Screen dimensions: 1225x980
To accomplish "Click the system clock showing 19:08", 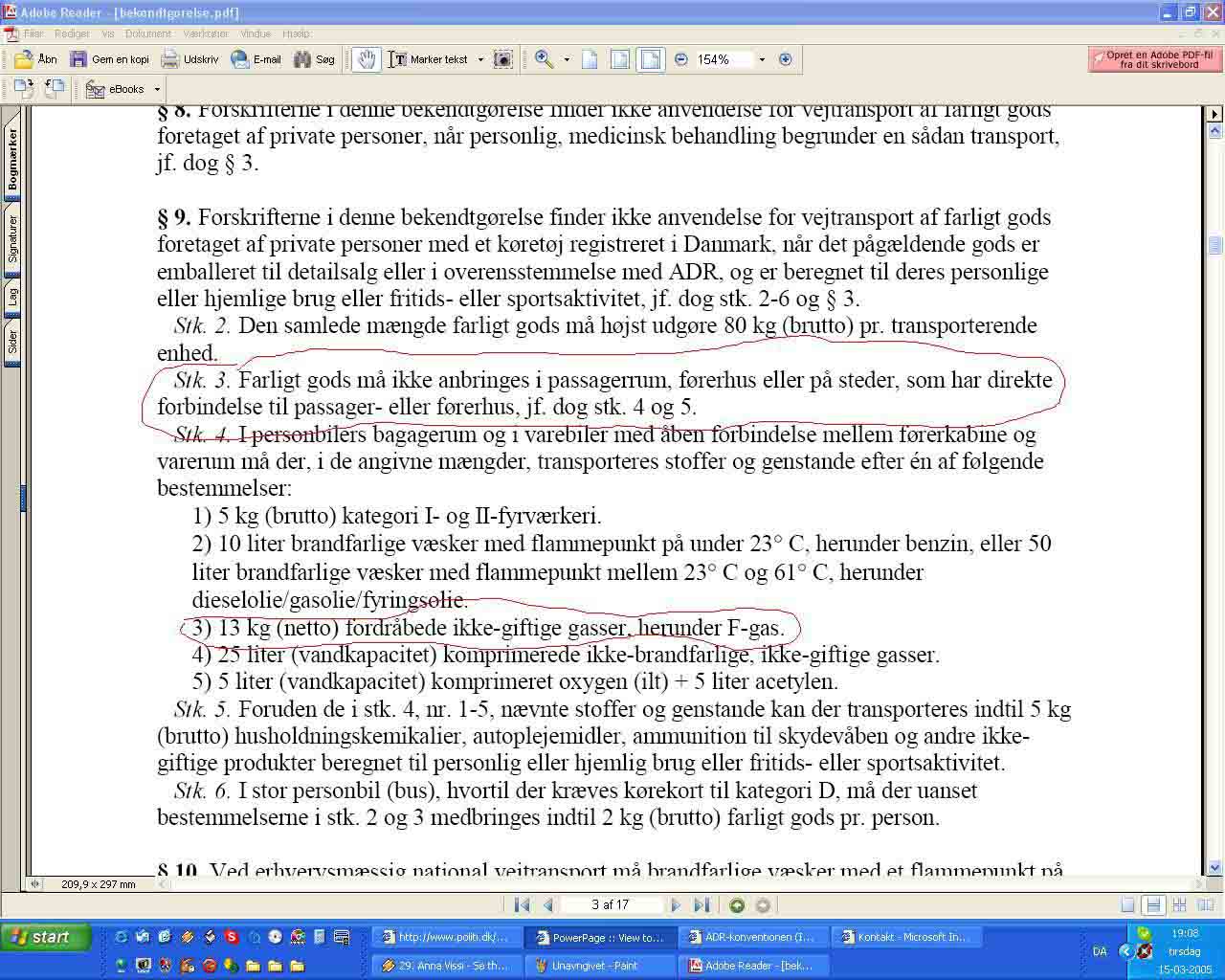I will [x=1184, y=933].
